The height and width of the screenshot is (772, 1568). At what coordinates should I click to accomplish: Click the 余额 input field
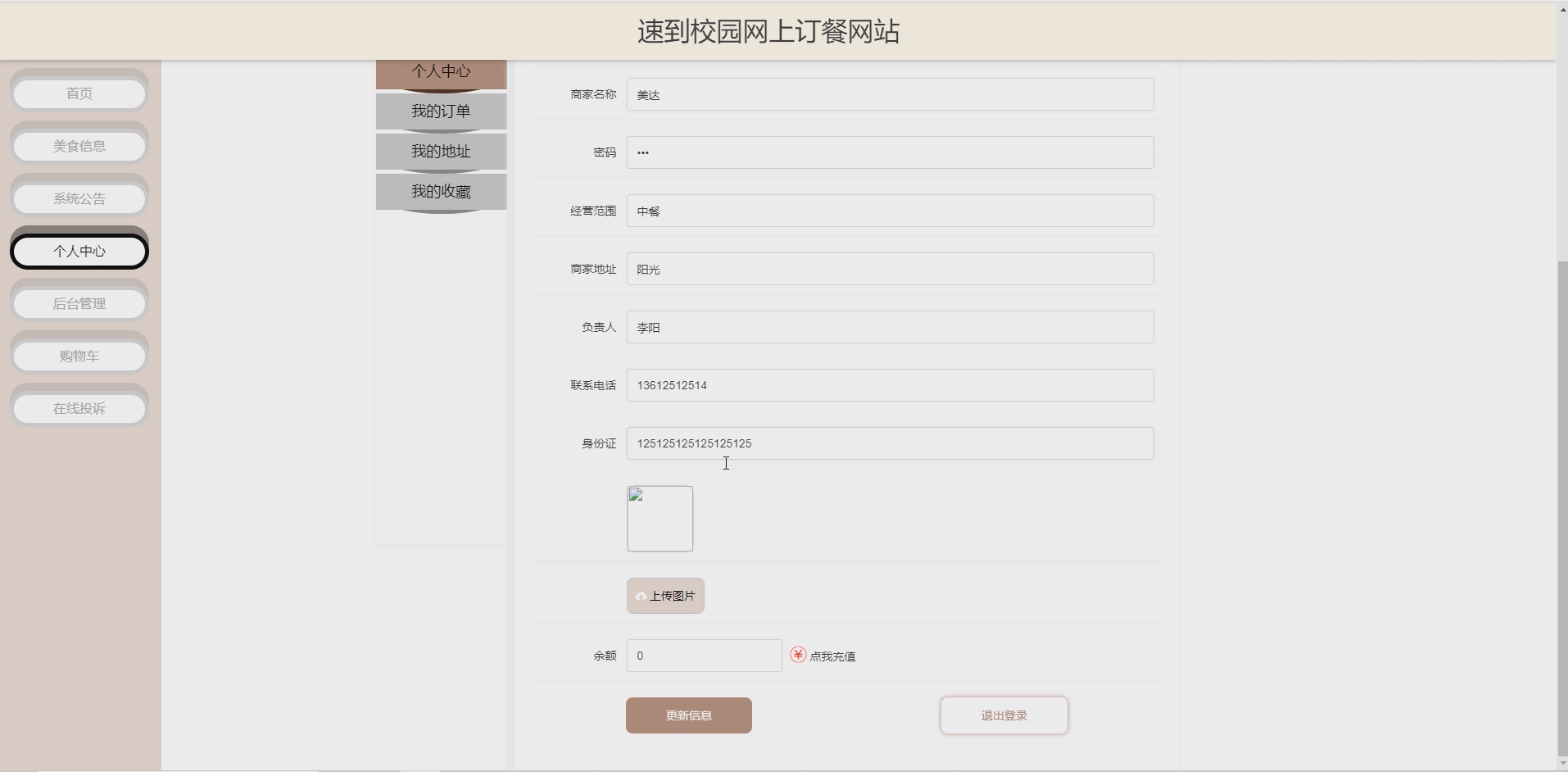point(705,656)
